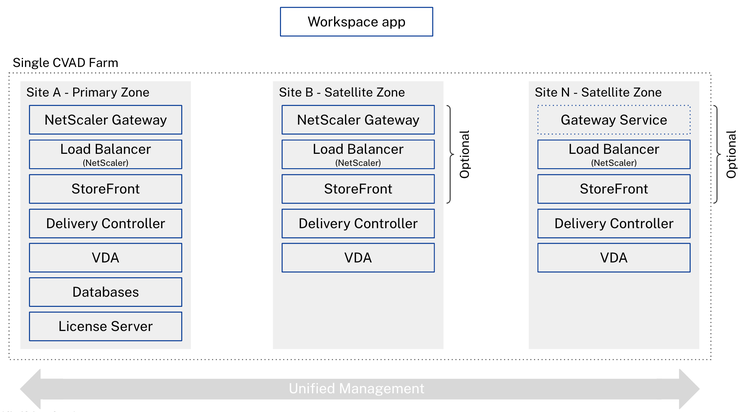Select Site B StoreFront box
This screenshot has width=750, height=412.
point(358,189)
